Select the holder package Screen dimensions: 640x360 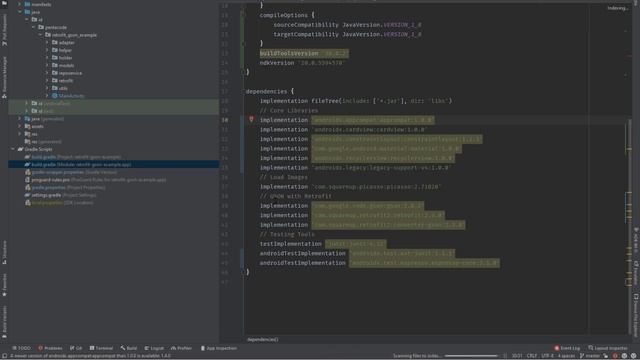65,58
